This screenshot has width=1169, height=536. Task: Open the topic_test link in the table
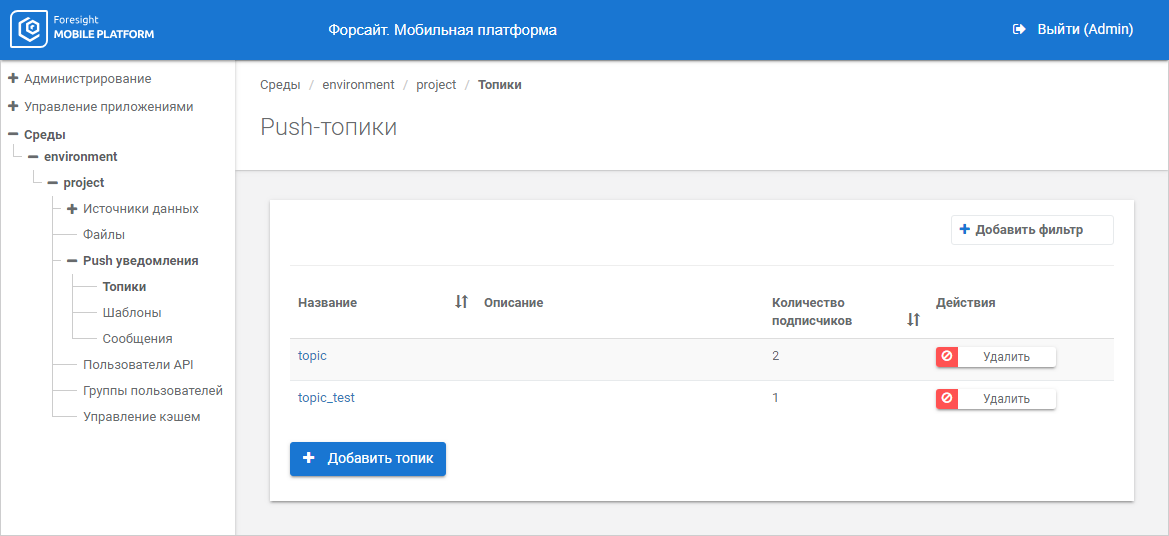click(326, 398)
